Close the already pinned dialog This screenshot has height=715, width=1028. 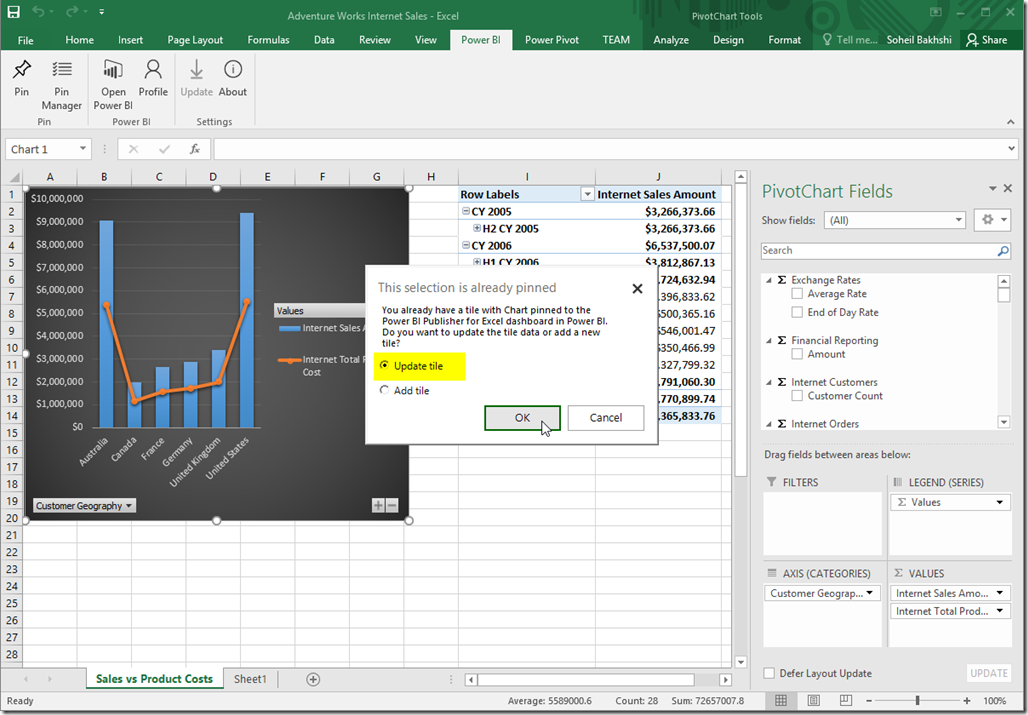coord(637,288)
